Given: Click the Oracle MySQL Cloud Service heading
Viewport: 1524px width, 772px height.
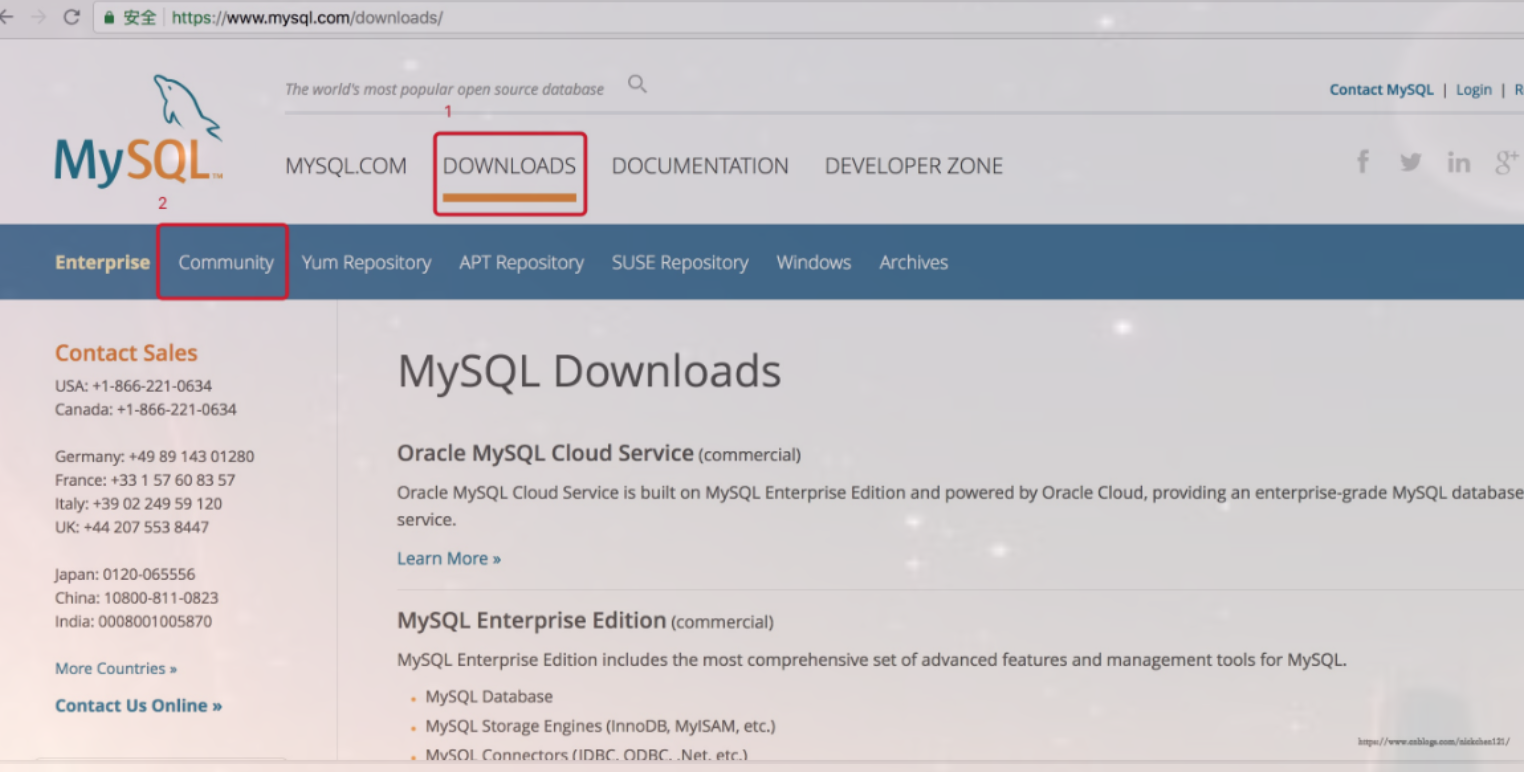Looking at the screenshot, I should pos(545,453).
